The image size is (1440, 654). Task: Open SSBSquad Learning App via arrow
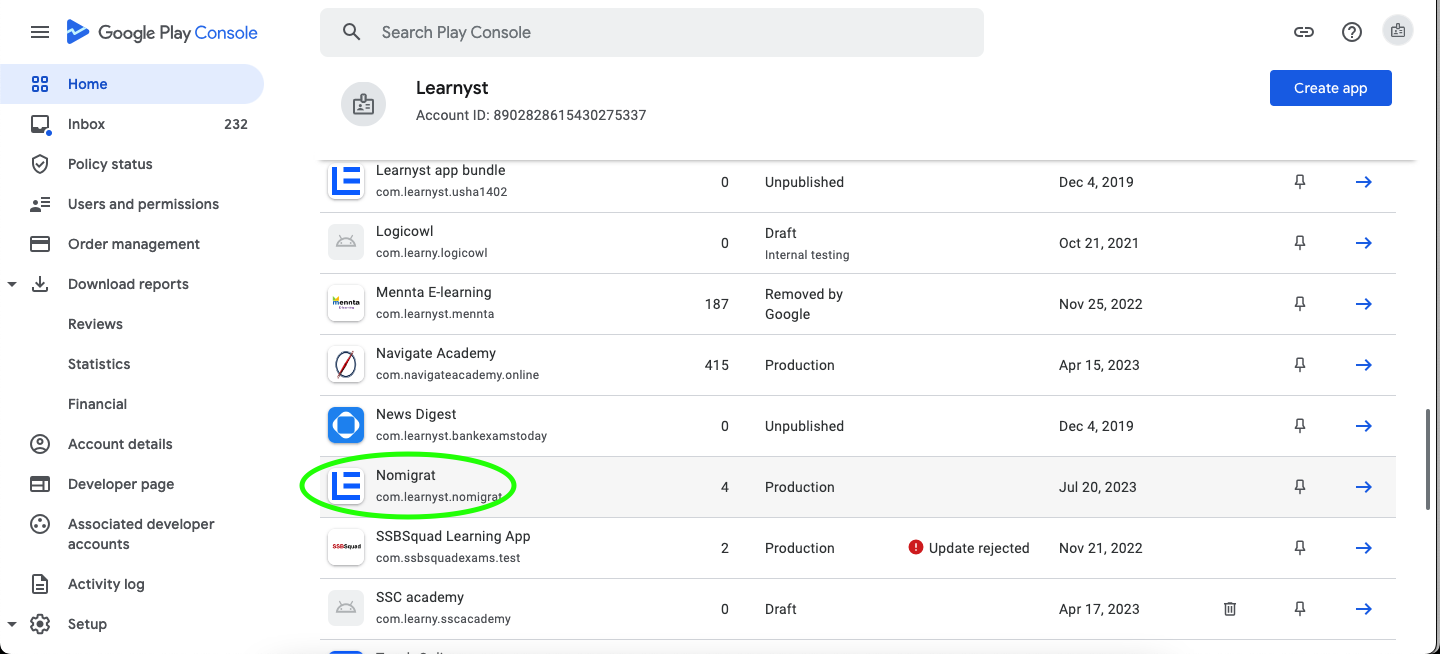pos(1363,548)
